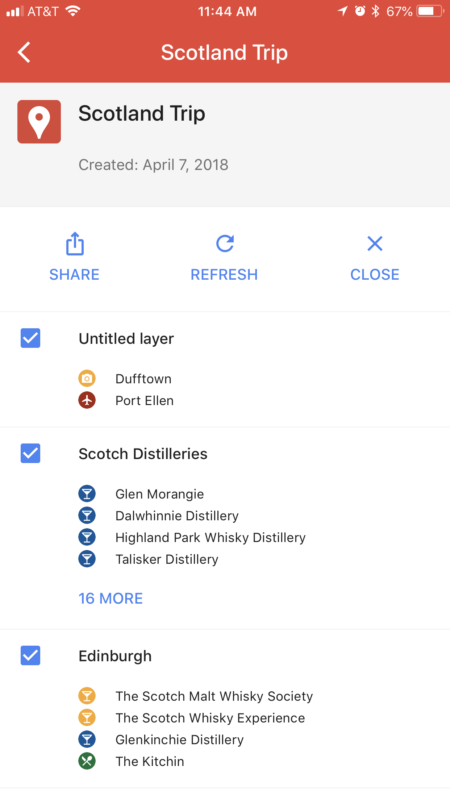
Task: Tap the red map pin thumbnail
Action: tap(39, 121)
